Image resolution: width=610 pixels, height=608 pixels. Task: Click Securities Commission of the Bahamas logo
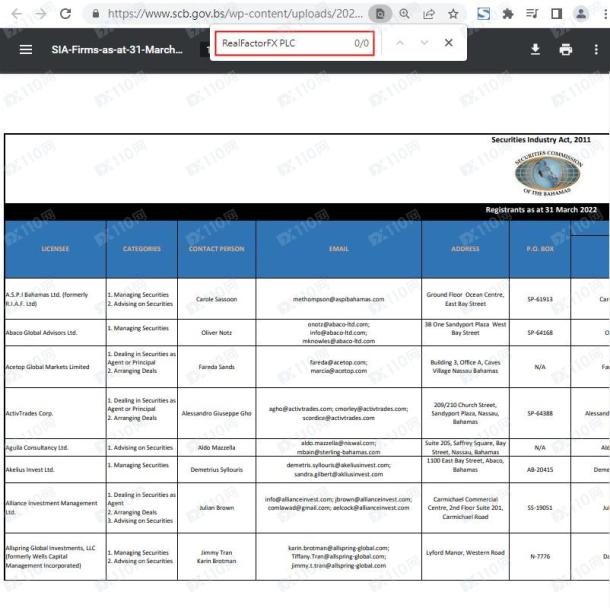548,173
